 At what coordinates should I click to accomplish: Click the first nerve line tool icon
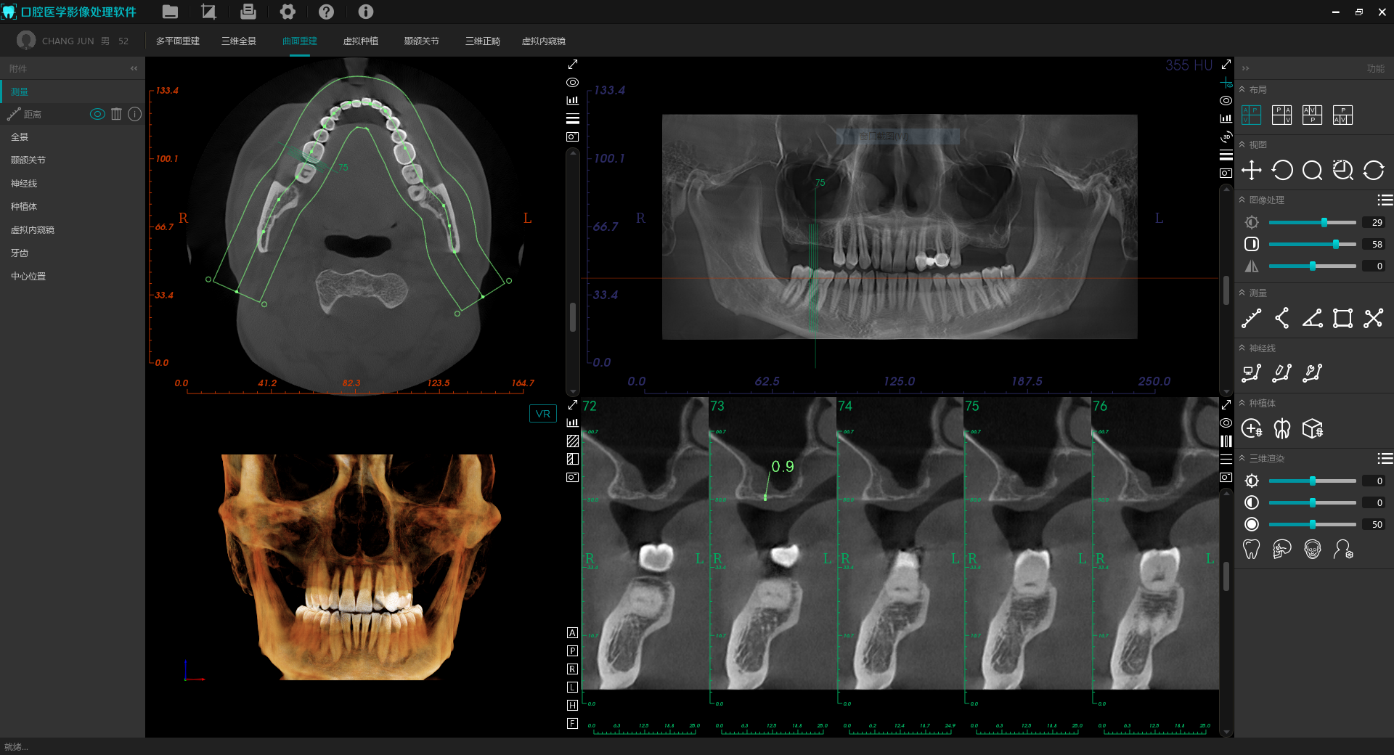pyautogui.click(x=1251, y=373)
